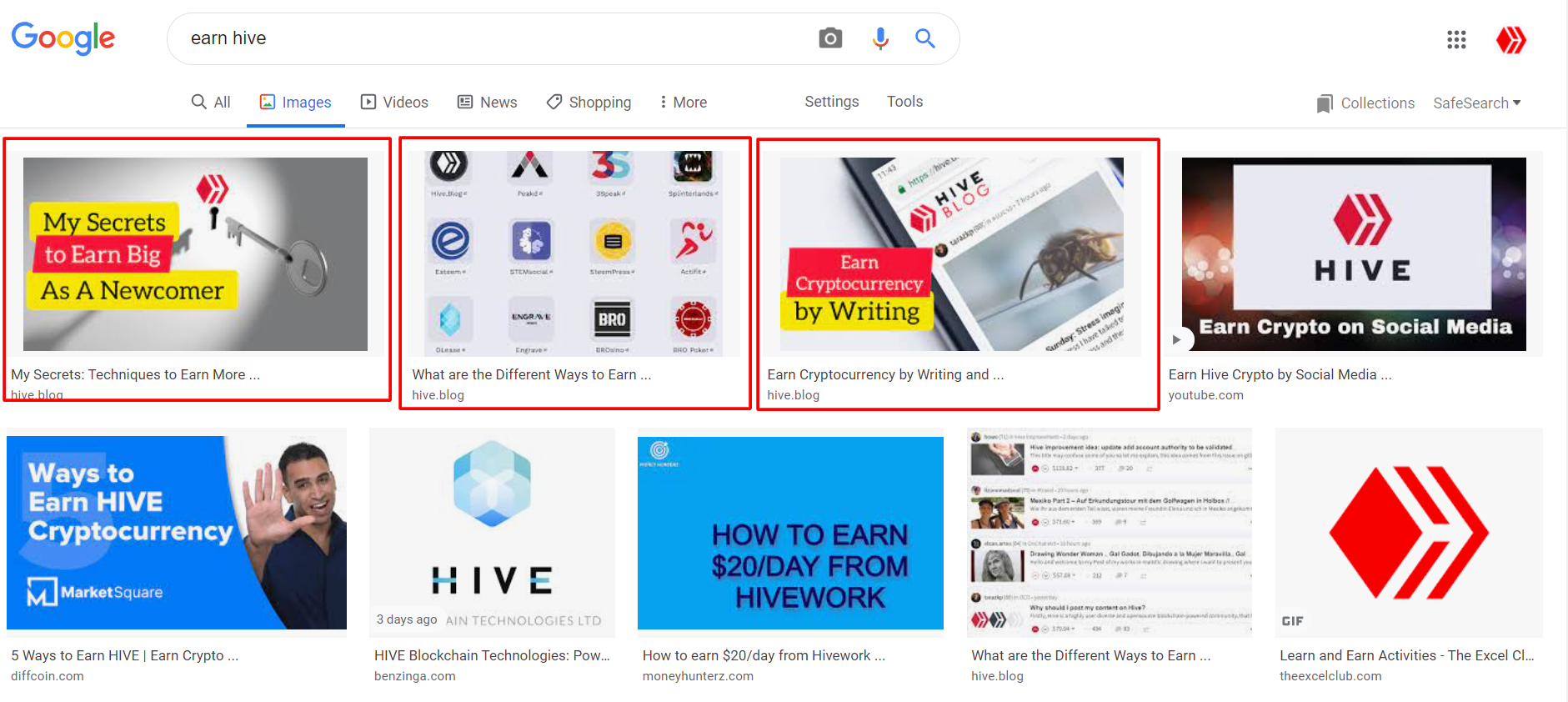Click first 'What are the Different Ways to Earn' title

coord(531,374)
